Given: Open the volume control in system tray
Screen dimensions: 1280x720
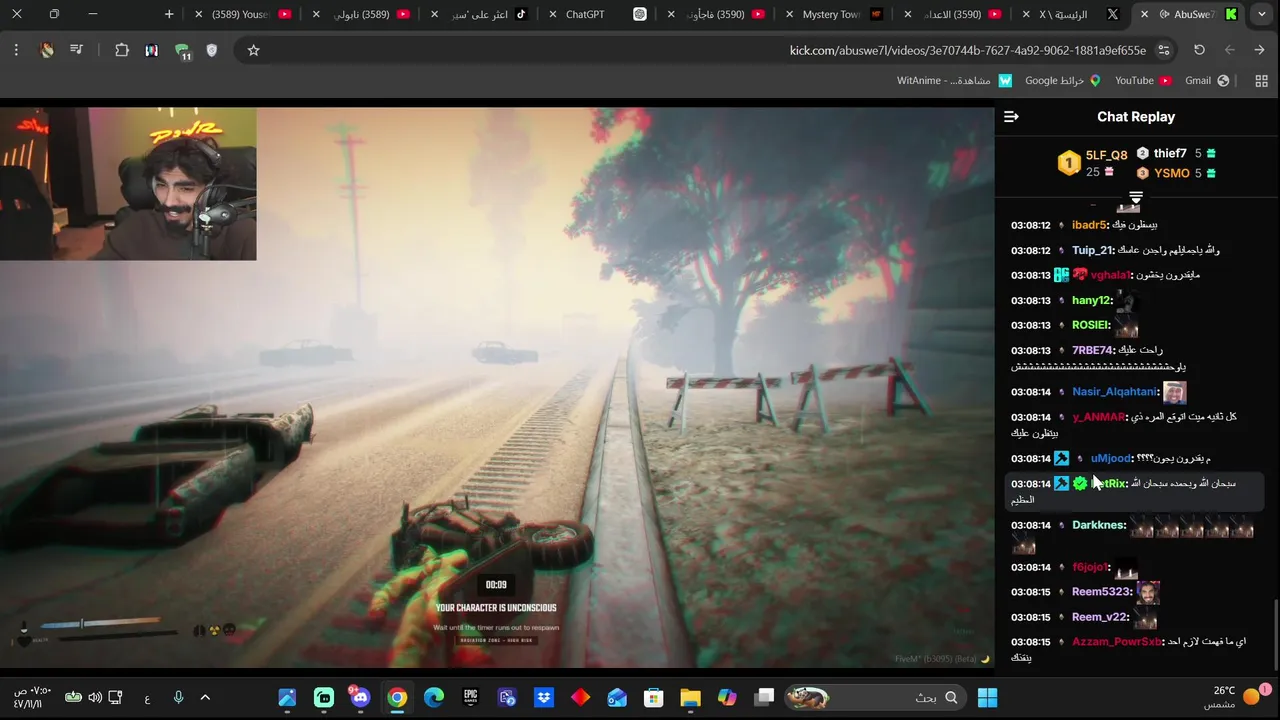Looking at the screenshot, I should tap(95, 697).
